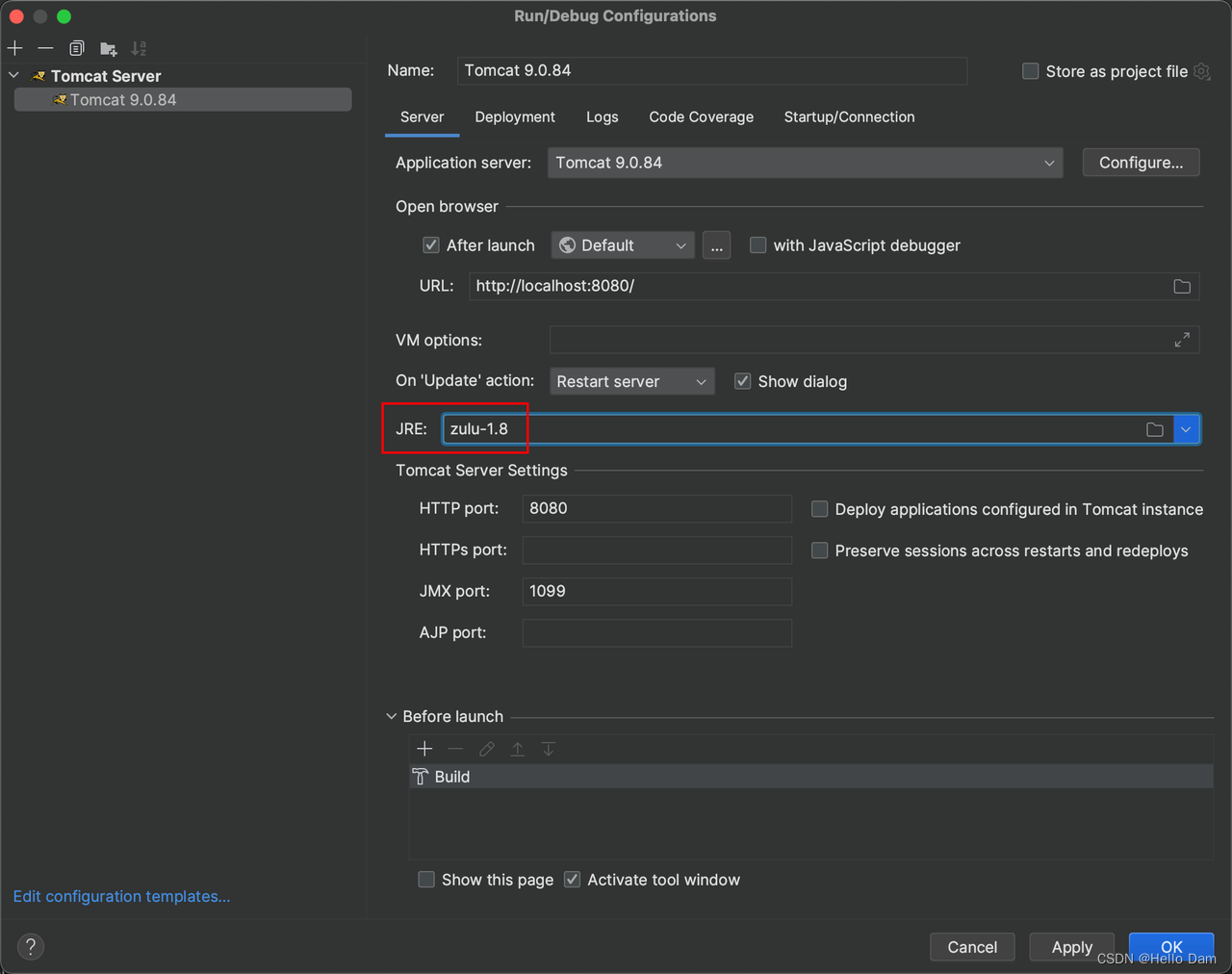Open JRE dropdown arrow

coord(1186,429)
